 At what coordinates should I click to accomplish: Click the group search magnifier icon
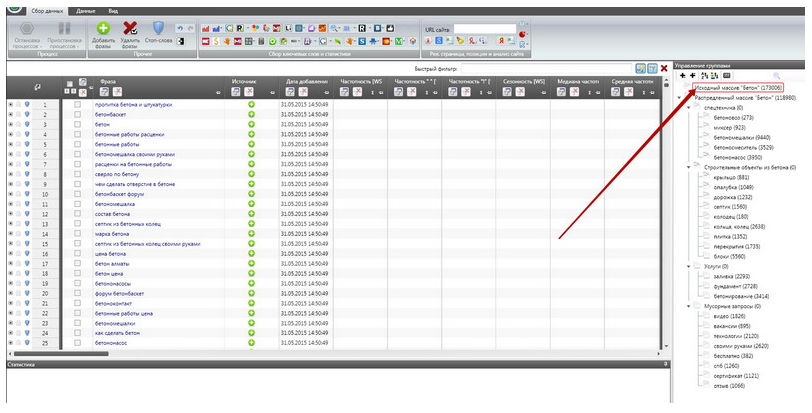(x=776, y=75)
